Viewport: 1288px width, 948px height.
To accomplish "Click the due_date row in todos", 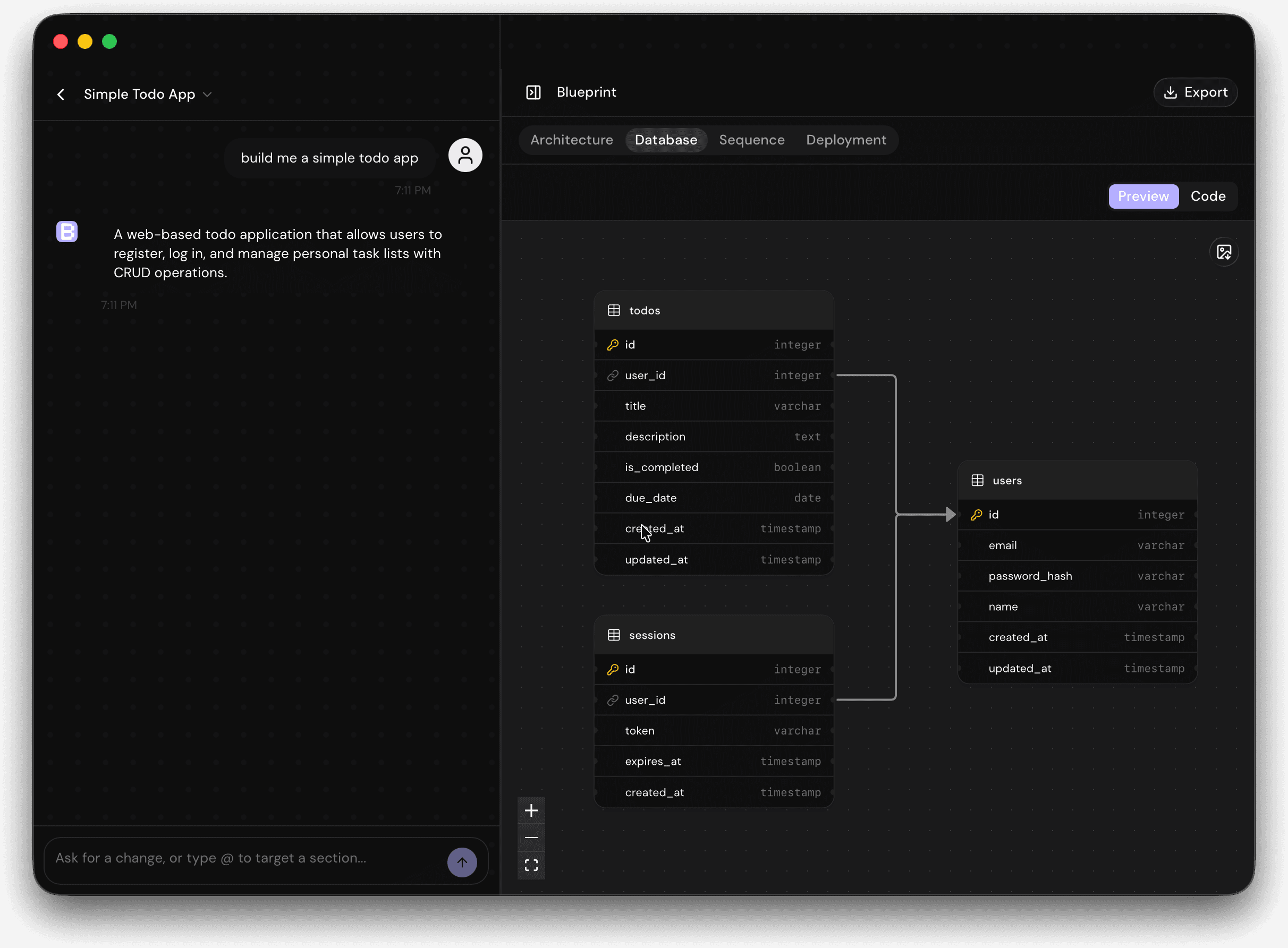I will [x=714, y=498].
